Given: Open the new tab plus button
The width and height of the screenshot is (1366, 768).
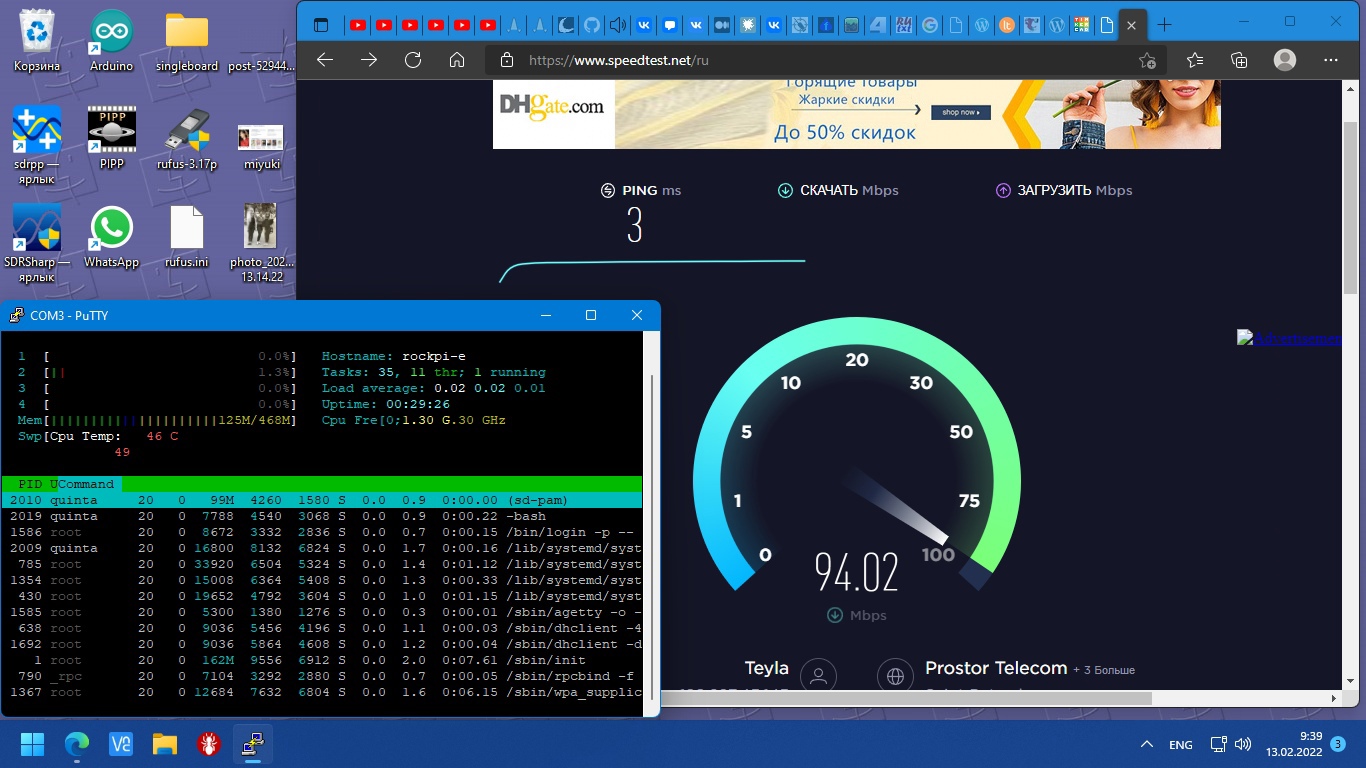Looking at the screenshot, I should 1164,25.
